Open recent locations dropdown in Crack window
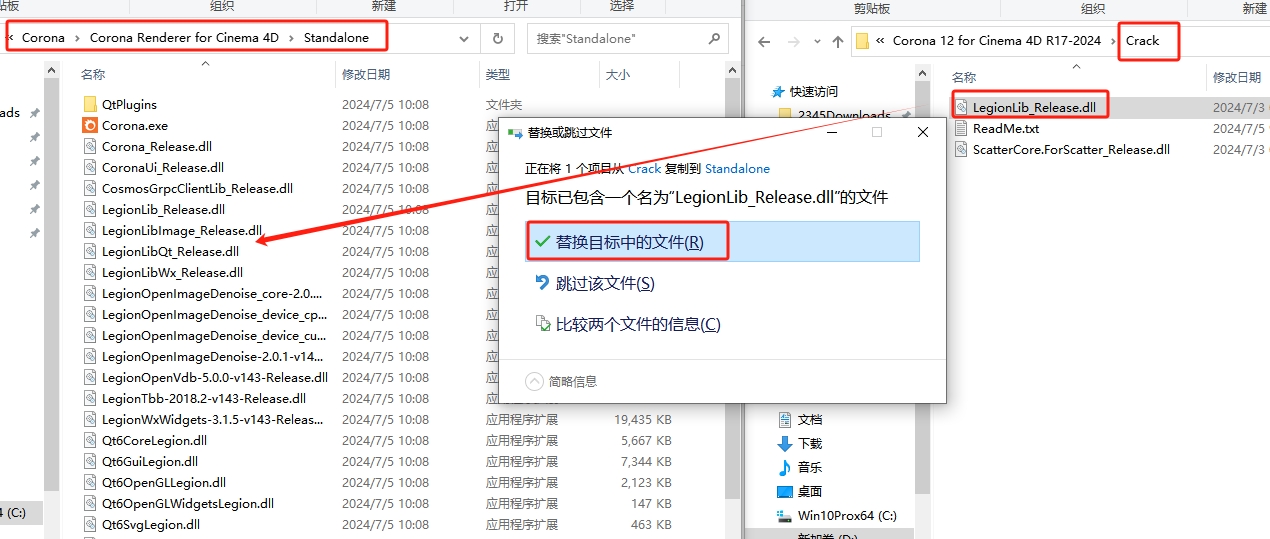This screenshot has height=539, width=1270. [x=815, y=42]
